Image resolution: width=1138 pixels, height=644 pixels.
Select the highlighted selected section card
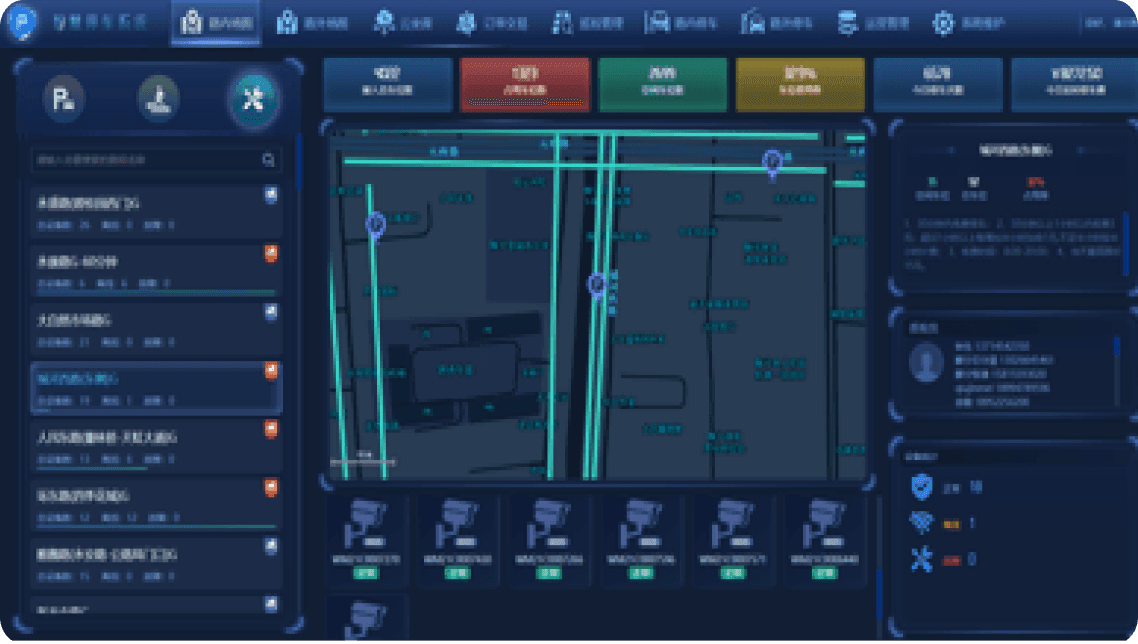pyautogui.click(x=156, y=388)
